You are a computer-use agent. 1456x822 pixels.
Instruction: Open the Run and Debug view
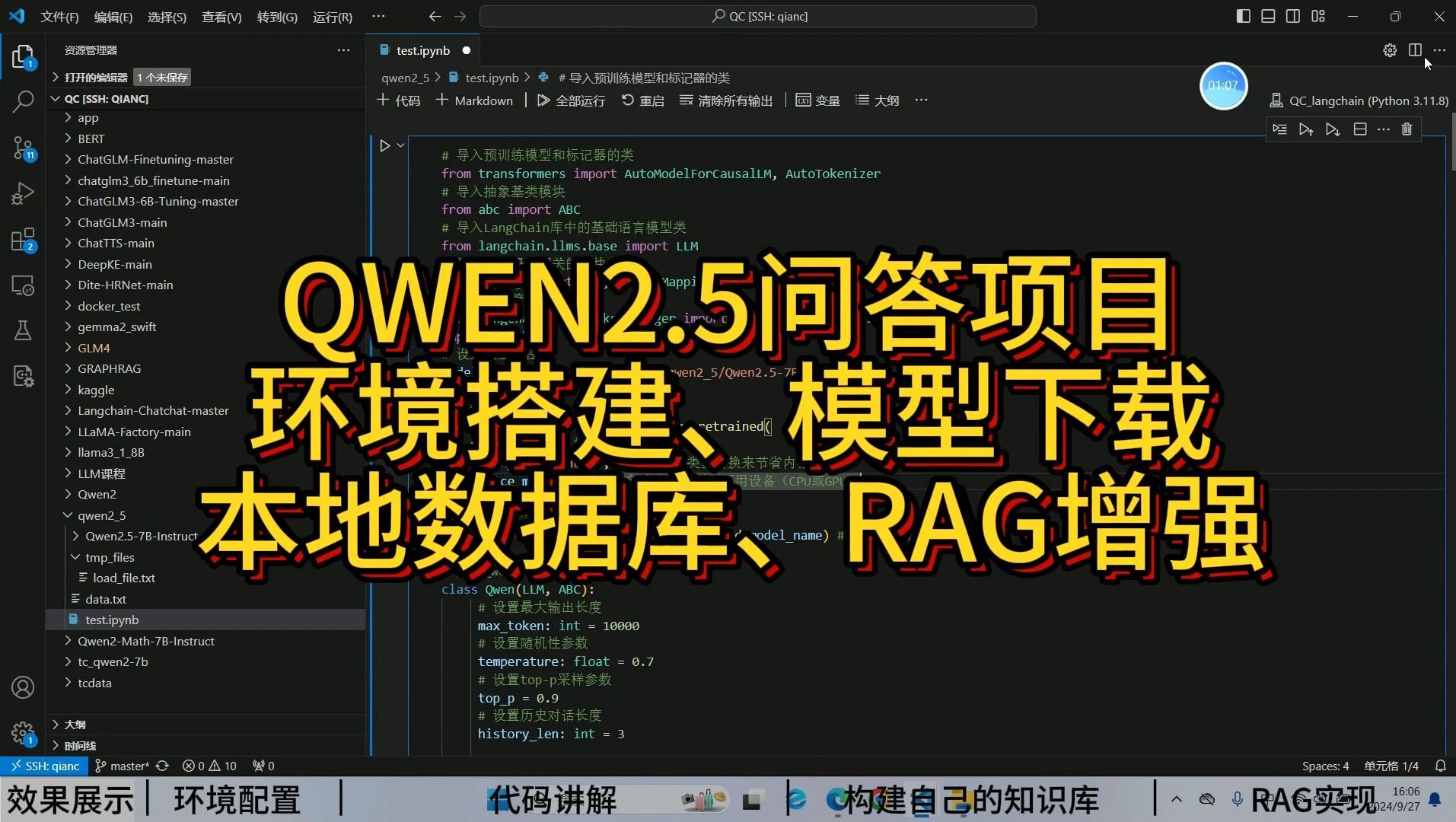[x=23, y=193]
